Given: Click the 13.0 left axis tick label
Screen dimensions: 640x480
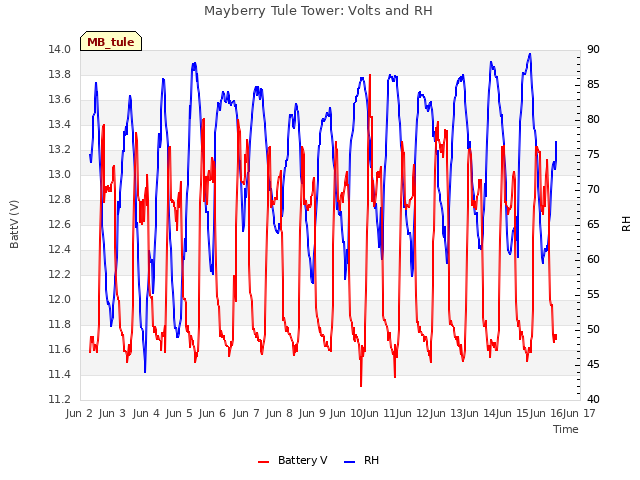Looking at the screenshot, I should 60,174.
